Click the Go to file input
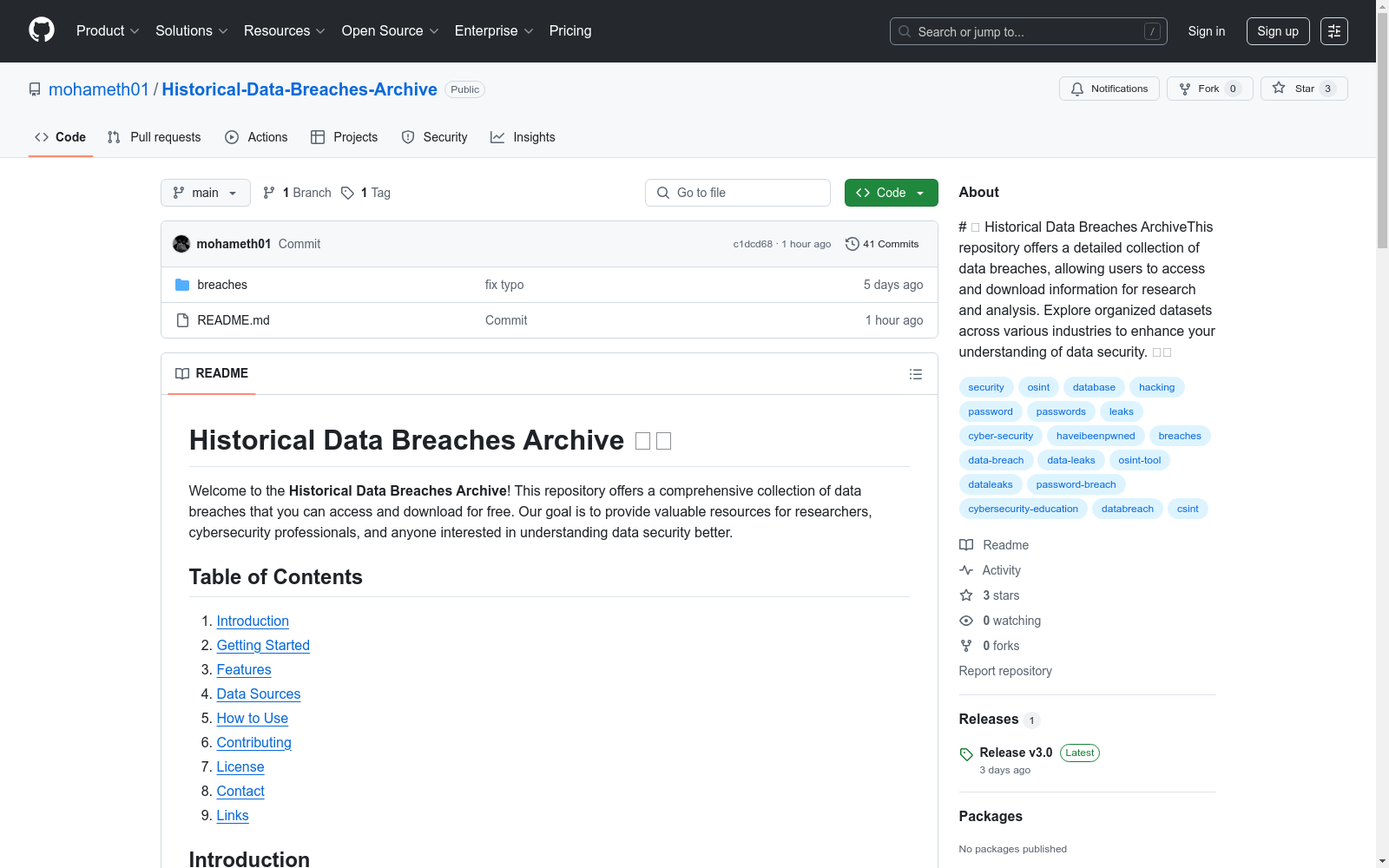The width and height of the screenshot is (1389, 868). pyautogui.click(x=738, y=193)
